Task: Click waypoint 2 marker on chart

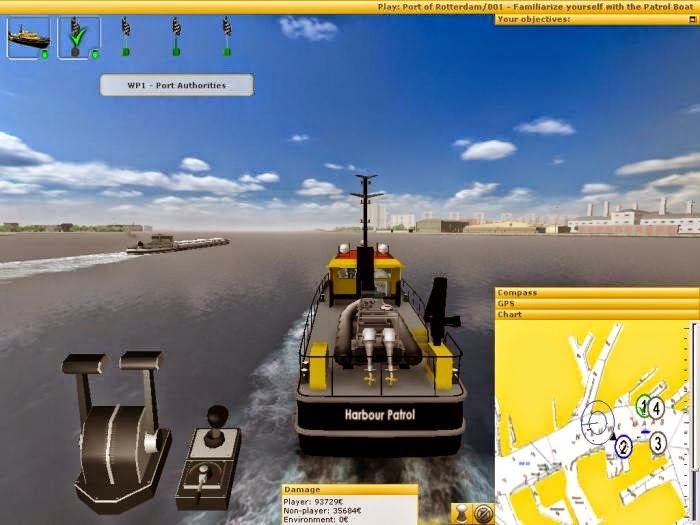Action: coord(623,446)
